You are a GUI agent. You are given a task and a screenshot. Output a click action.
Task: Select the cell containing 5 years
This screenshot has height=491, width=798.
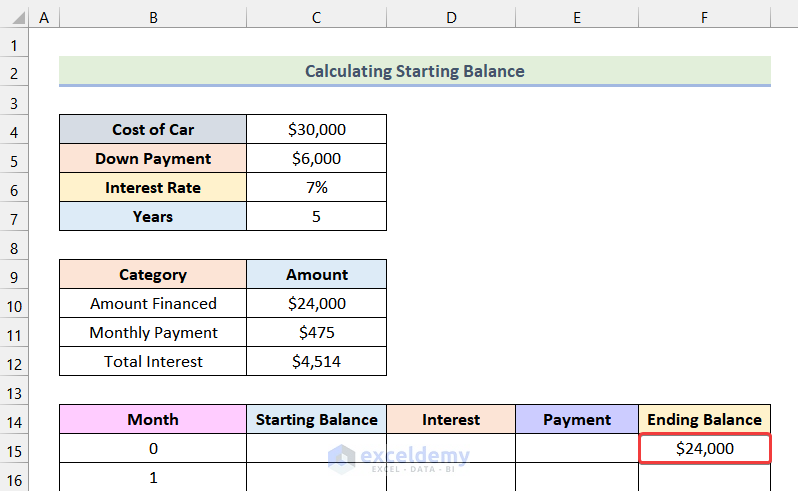point(317,216)
